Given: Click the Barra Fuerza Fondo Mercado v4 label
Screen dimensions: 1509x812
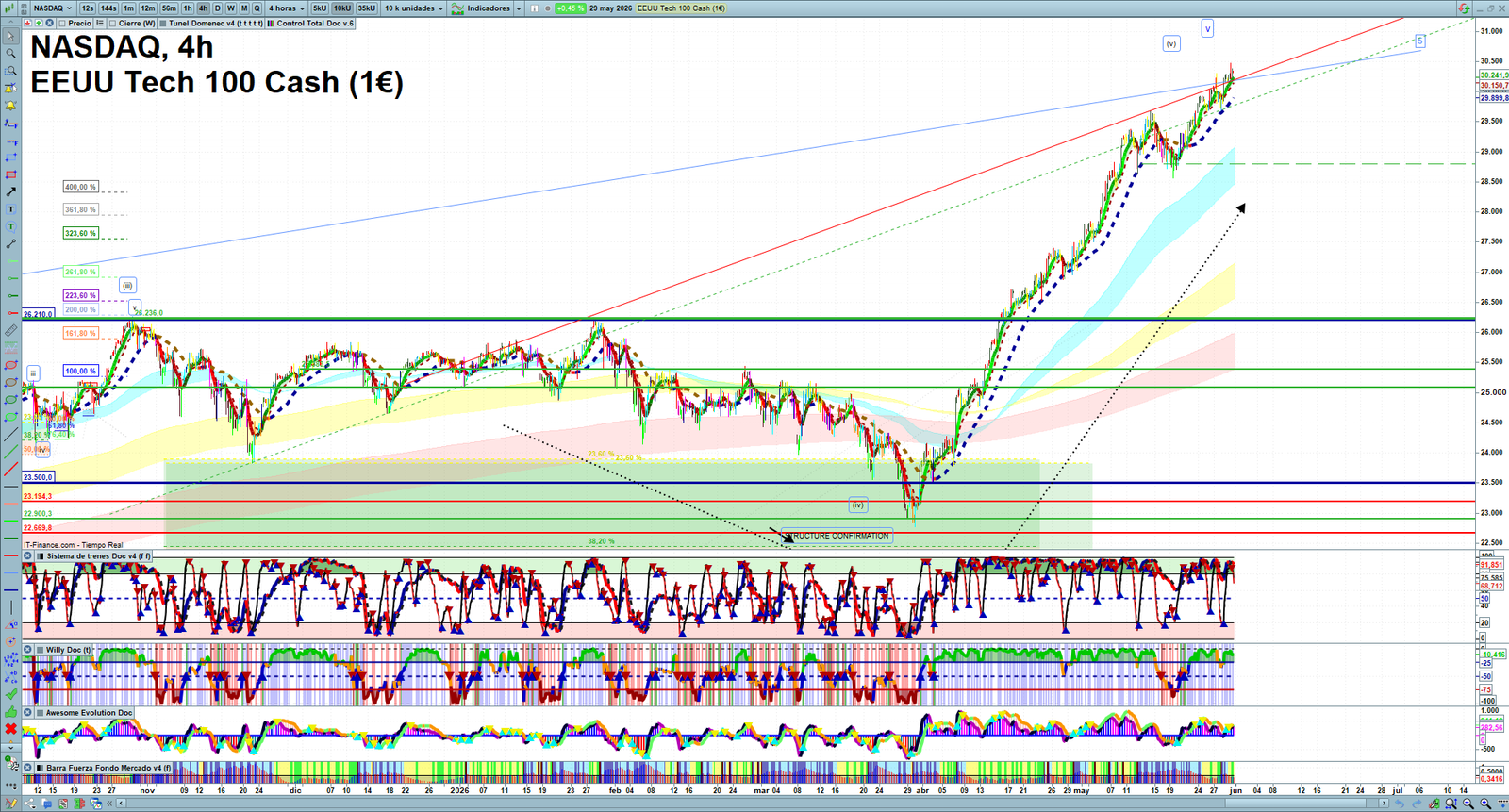Looking at the screenshot, I should tap(108, 768).
